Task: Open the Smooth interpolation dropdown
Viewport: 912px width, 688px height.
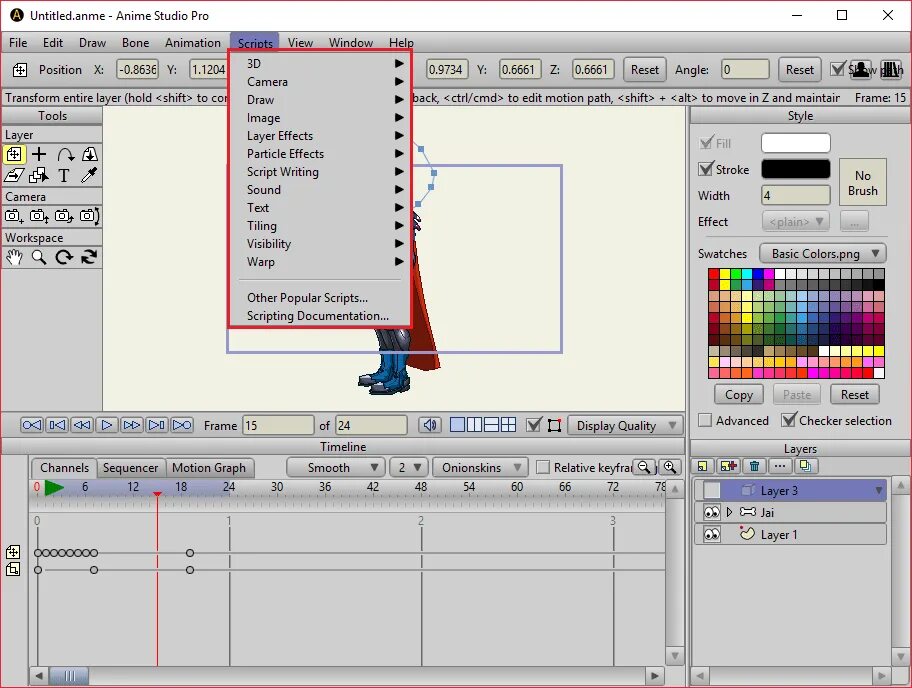Action: click(335, 468)
